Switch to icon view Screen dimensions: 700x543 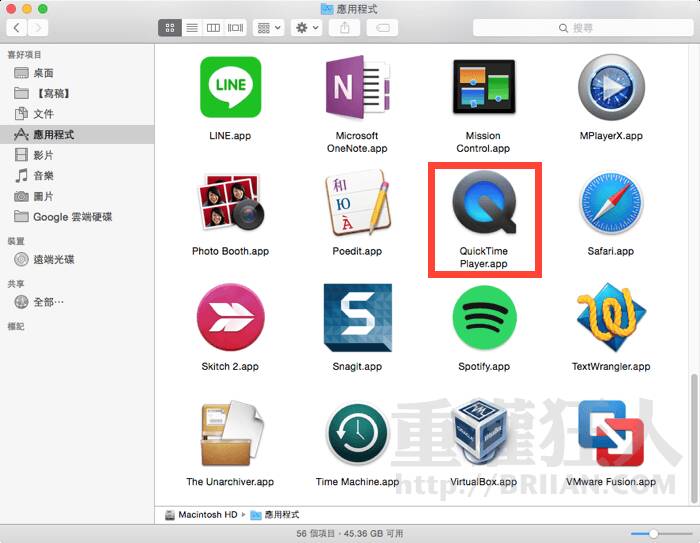[x=170, y=28]
